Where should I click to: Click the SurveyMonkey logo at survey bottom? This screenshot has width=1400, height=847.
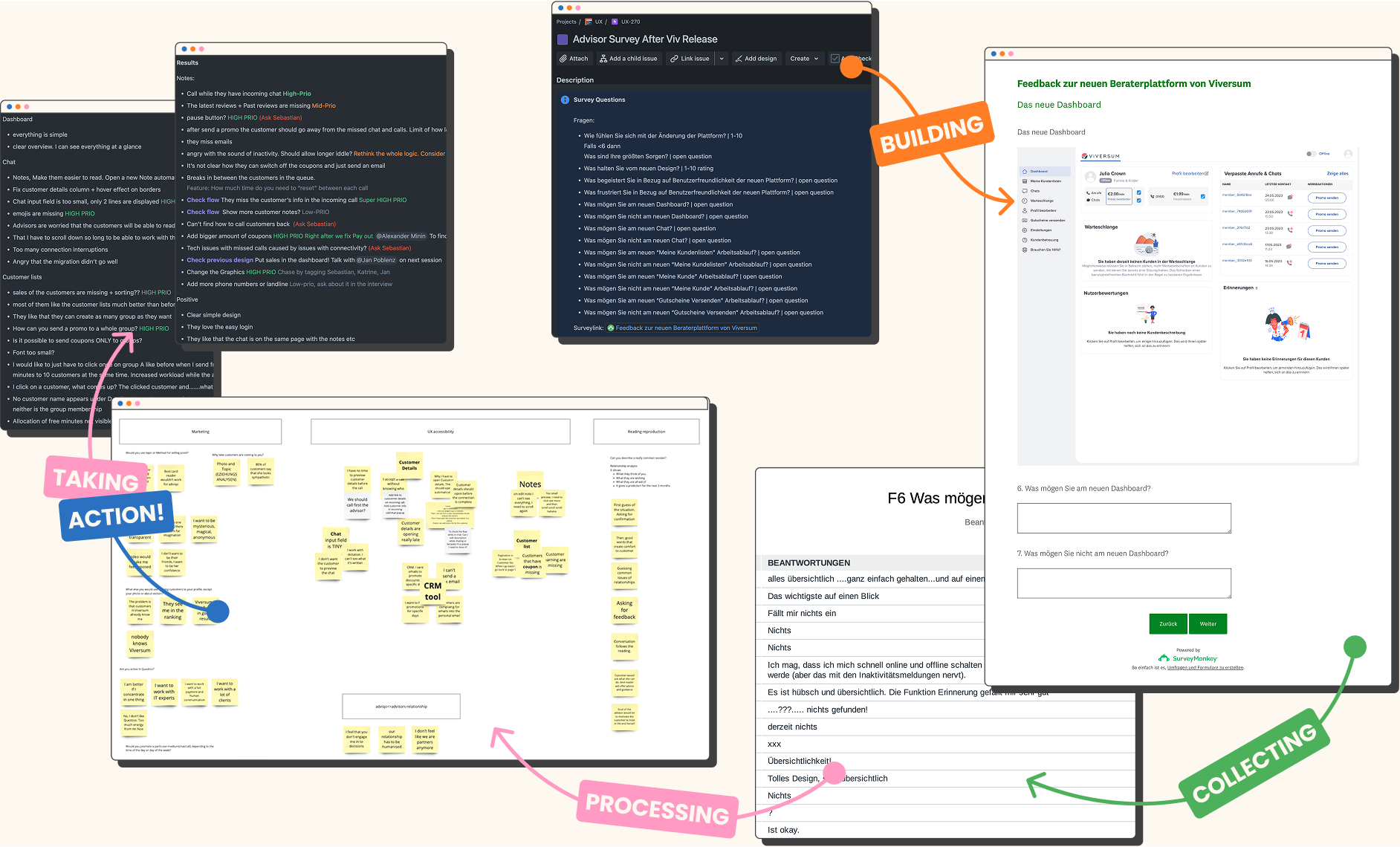click(x=1187, y=658)
